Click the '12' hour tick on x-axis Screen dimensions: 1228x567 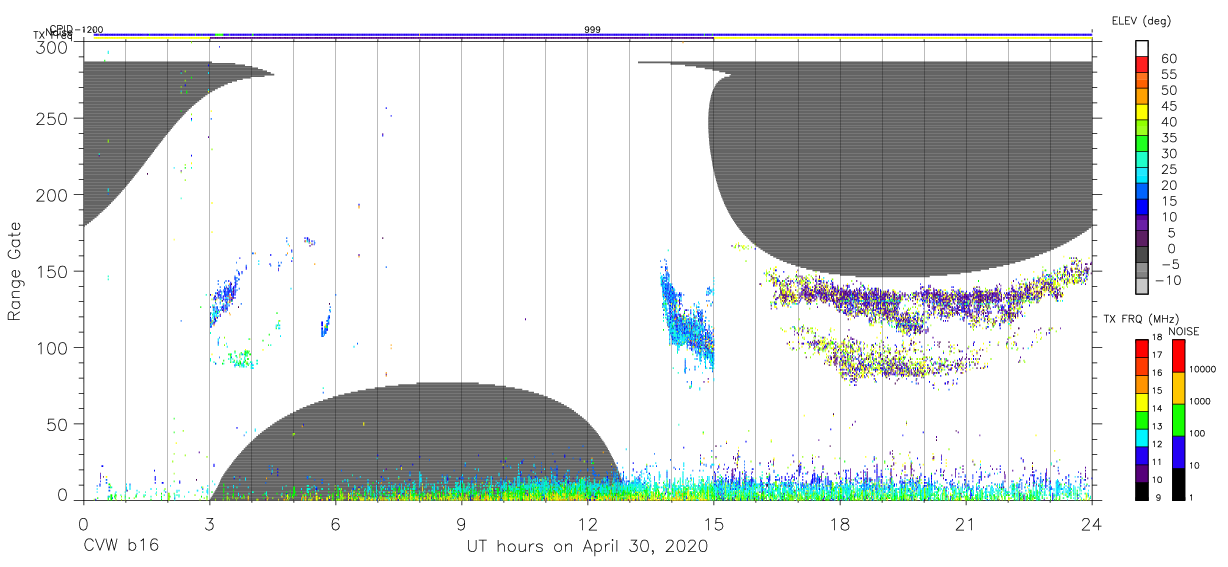click(x=587, y=524)
